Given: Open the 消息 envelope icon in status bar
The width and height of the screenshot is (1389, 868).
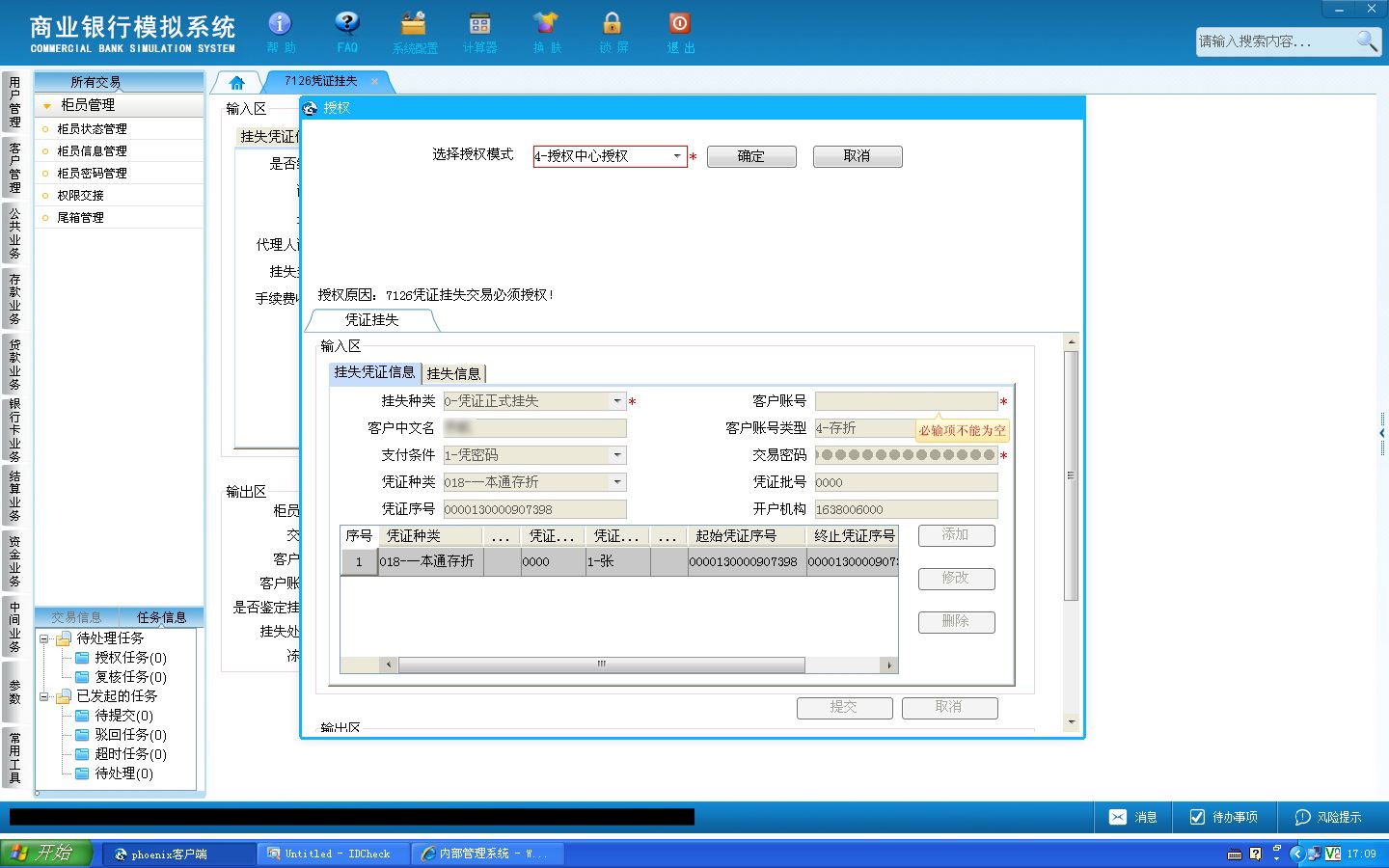Looking at the screenshot, I should (x=1118, y=817).
